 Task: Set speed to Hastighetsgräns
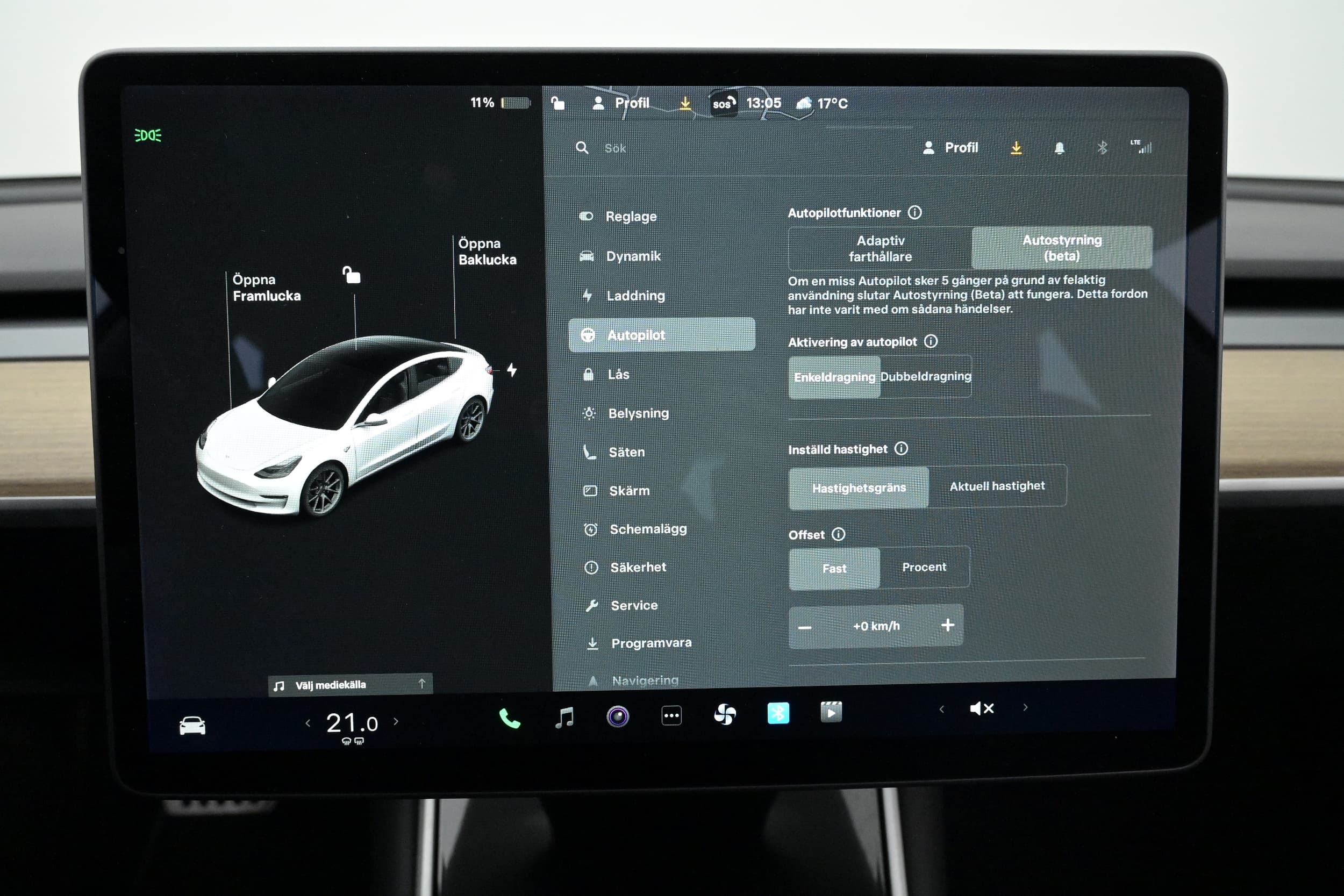[x=859, y=488]
